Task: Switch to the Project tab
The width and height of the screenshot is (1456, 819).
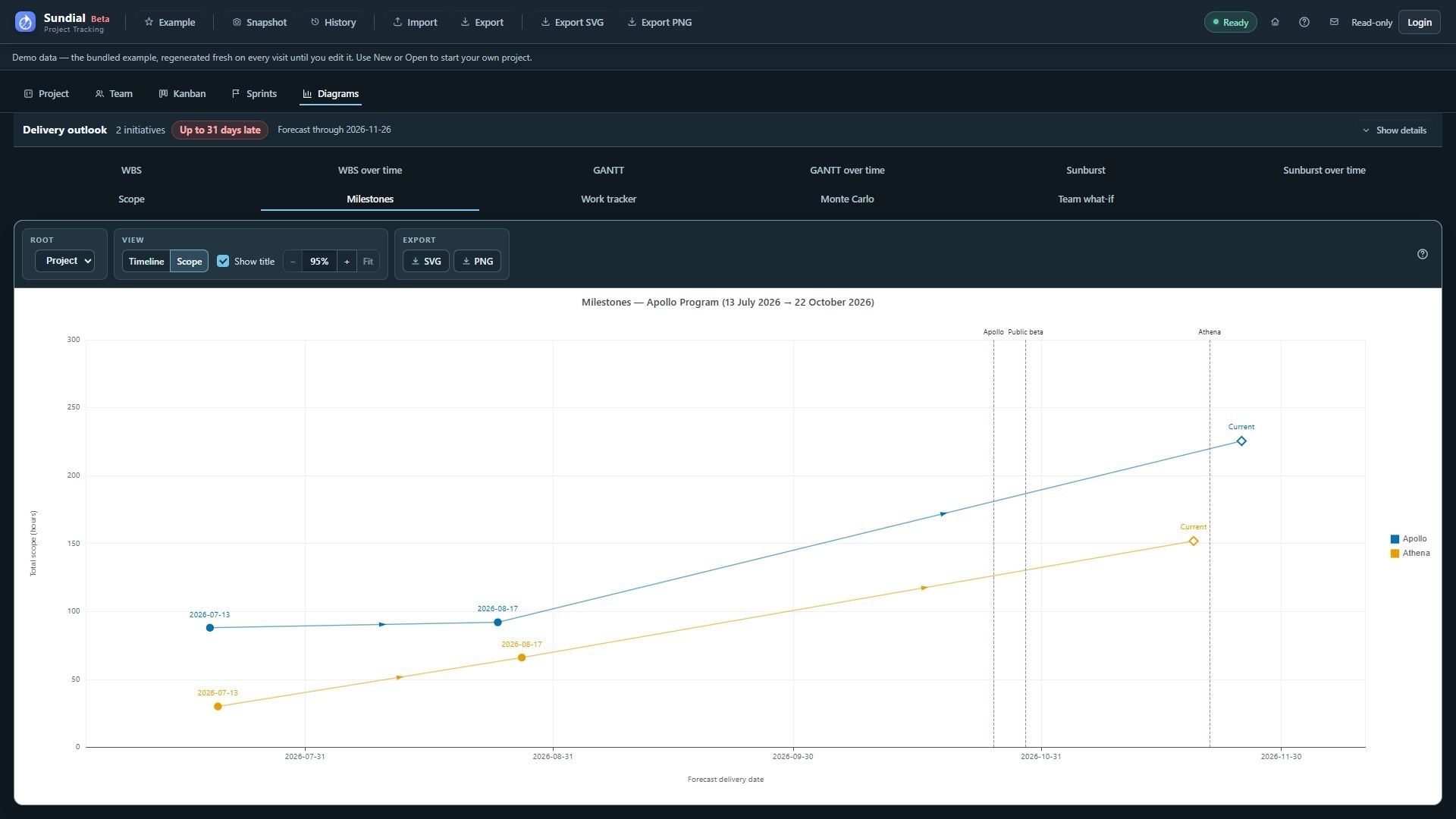Action: pos(46,94)
